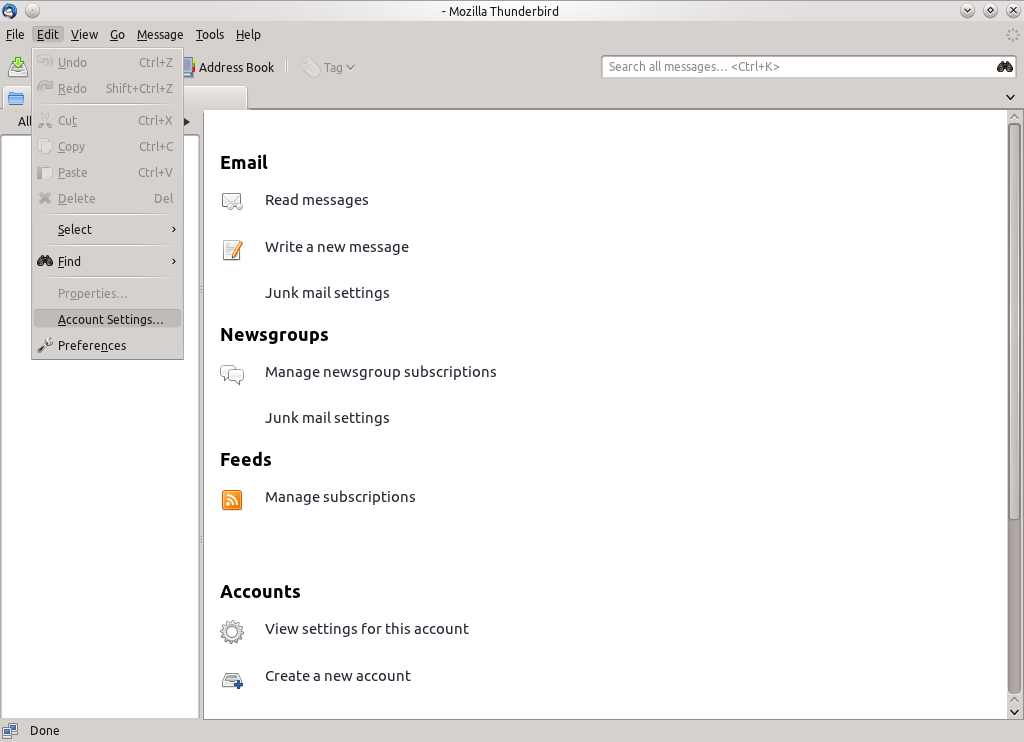Open the Tag dropdown in the toolbar

pyautogui.click(x=328, y=67)
